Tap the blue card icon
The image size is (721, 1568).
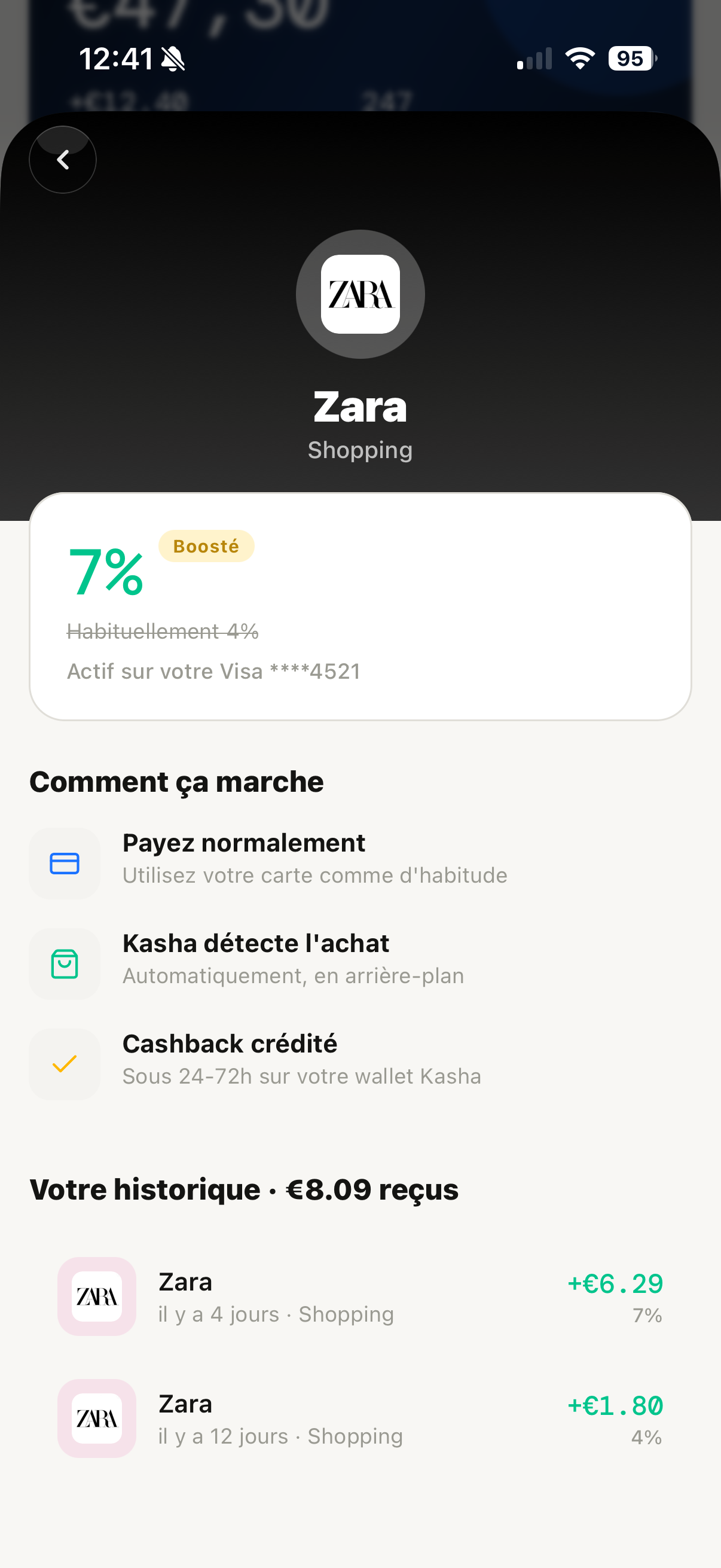tap(65, 863)
